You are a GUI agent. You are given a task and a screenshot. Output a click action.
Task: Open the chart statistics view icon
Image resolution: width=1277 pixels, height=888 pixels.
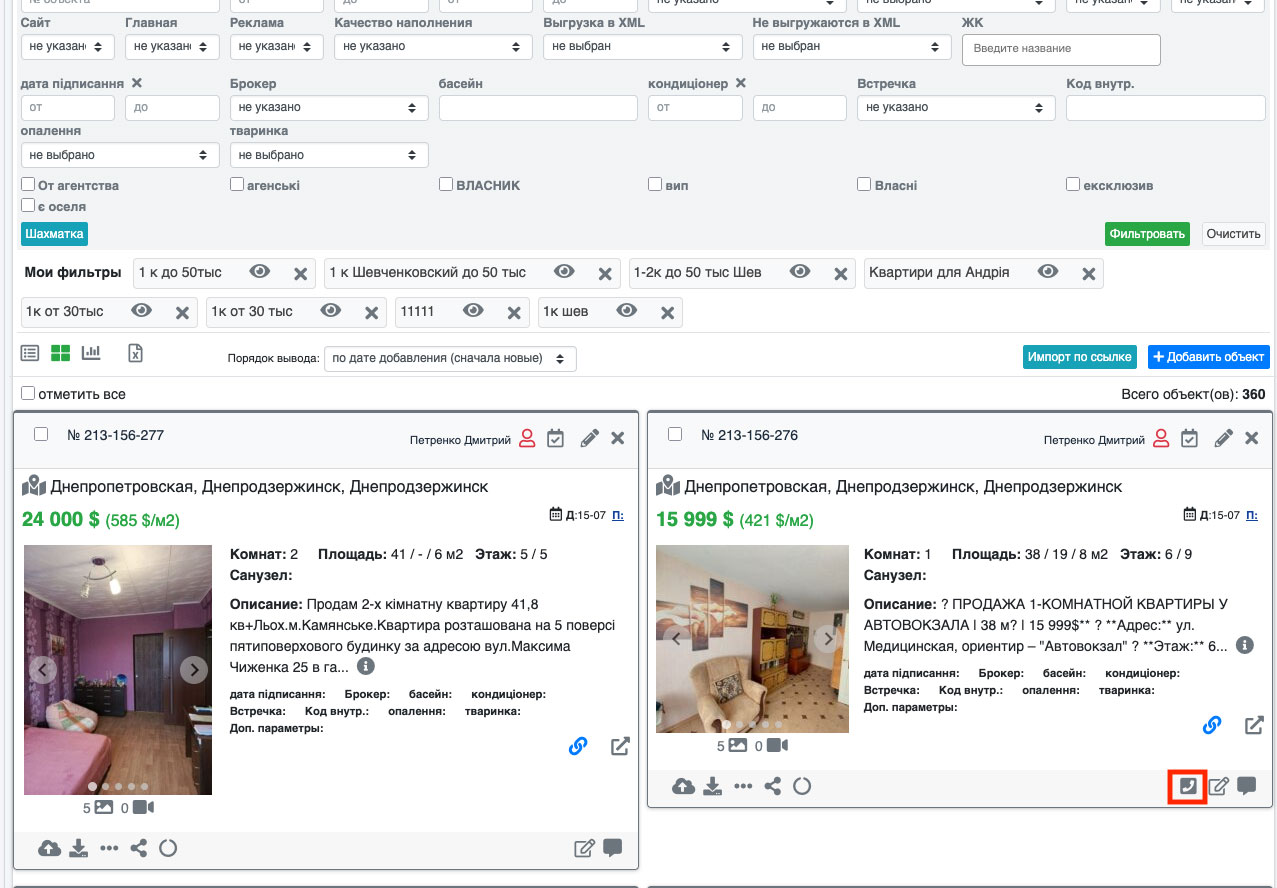point(91,352)
